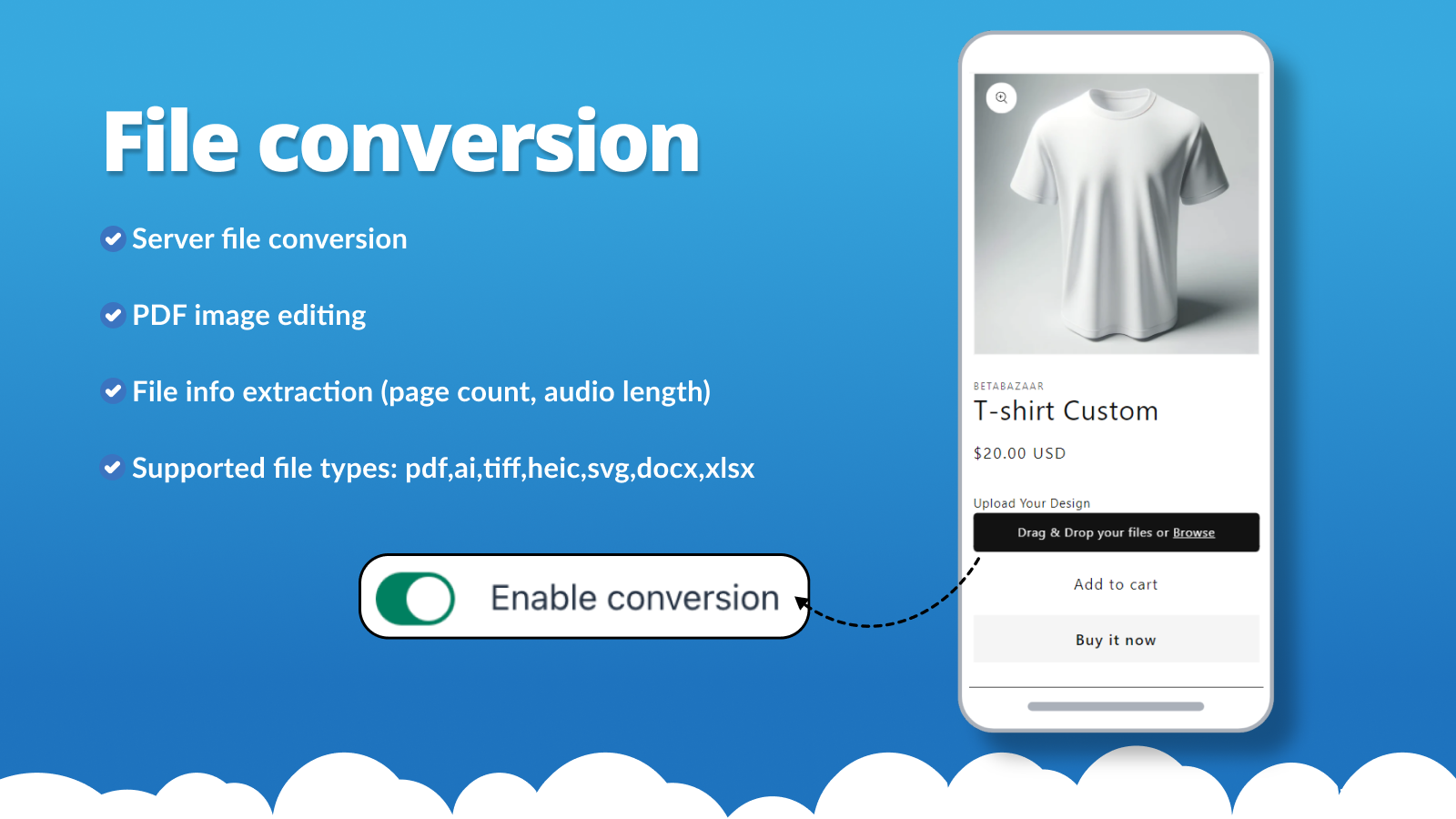
Task: Click the Drag & Drop upload field
Action: coord(1116,532)
